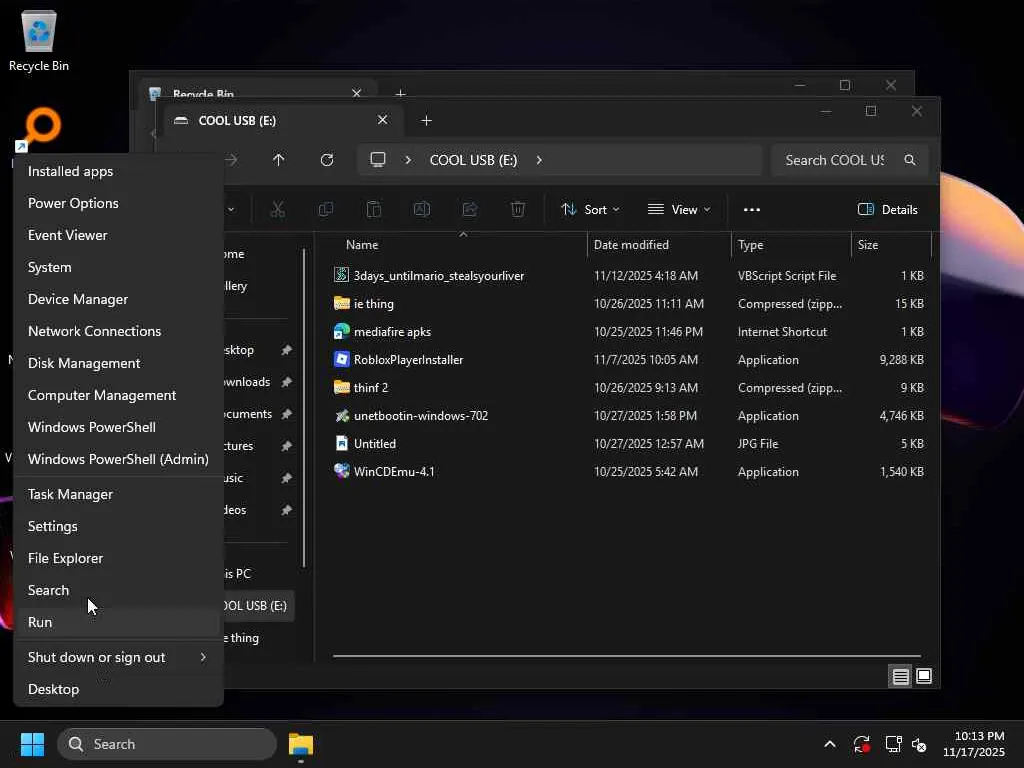Viewport: 1024px width, 768px height.
Task: Click the RobloxPlayerInstaller file icon
Action: tap(342, 359)
